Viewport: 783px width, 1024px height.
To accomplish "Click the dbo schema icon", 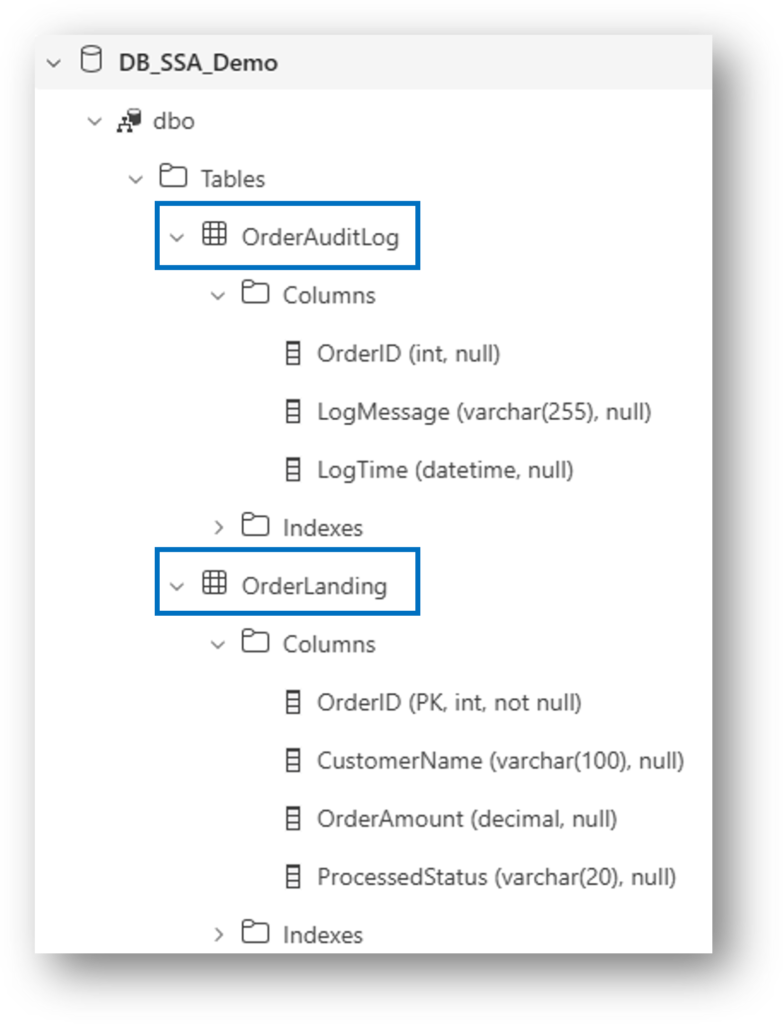I will point(129,121).
